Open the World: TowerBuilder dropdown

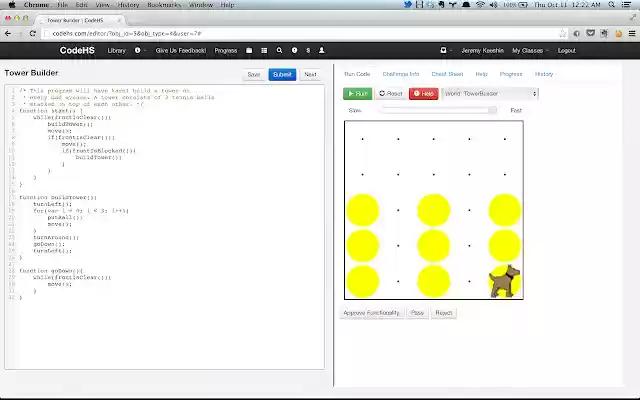(490, 93)
